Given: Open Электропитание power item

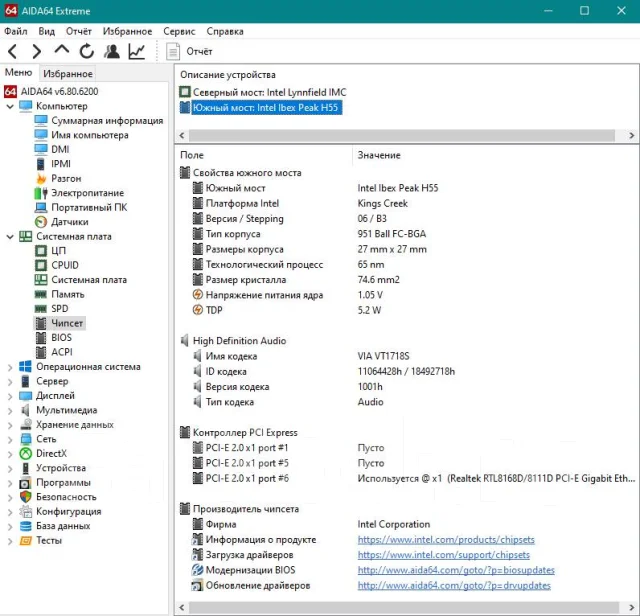Looking at the screenshot, I should [x=87, y=193].
